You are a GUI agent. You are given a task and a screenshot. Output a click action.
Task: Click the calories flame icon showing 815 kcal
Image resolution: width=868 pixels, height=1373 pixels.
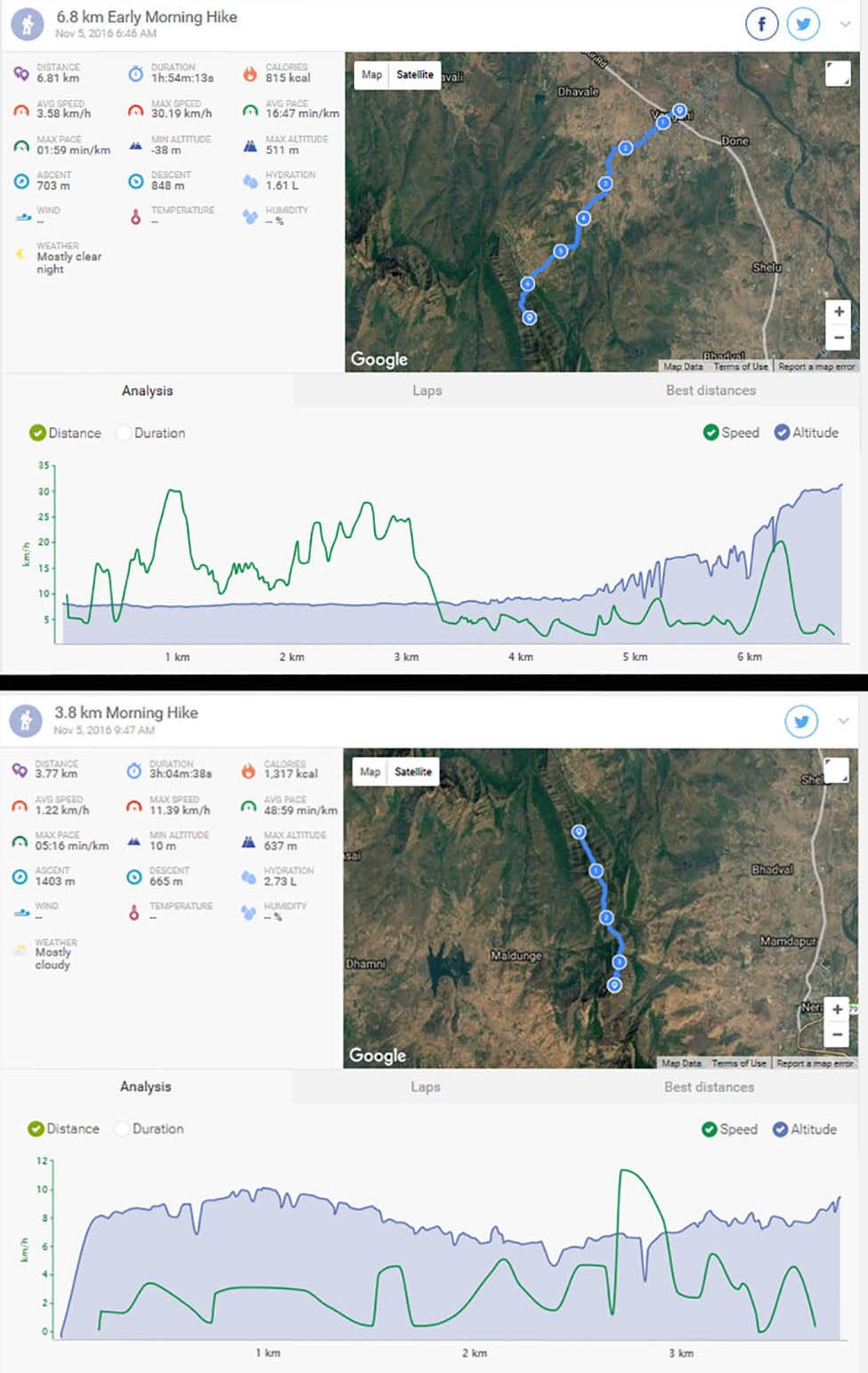(249, 73)
